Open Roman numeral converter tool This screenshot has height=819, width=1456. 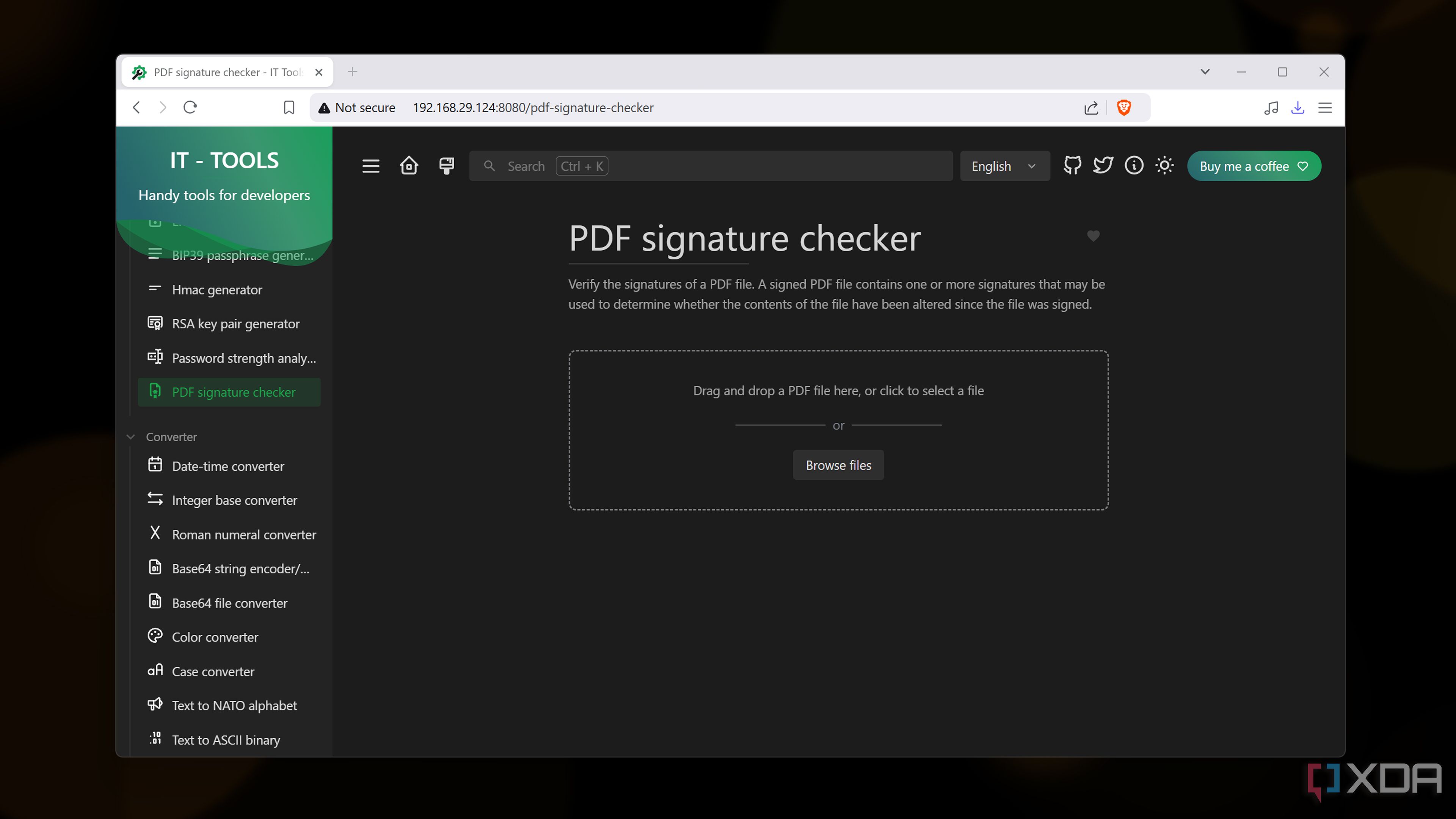[229, 535]
